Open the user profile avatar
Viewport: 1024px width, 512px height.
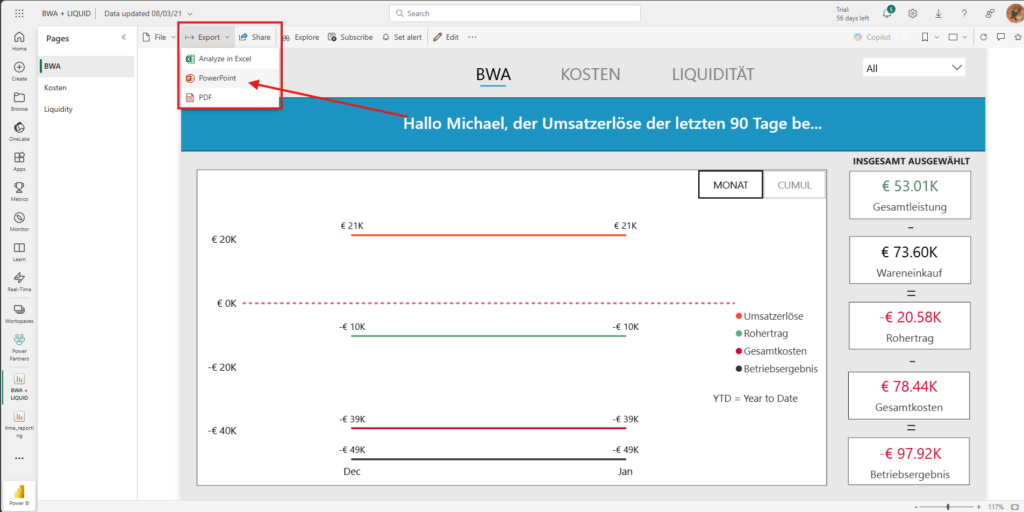(x=1014, y=13)
